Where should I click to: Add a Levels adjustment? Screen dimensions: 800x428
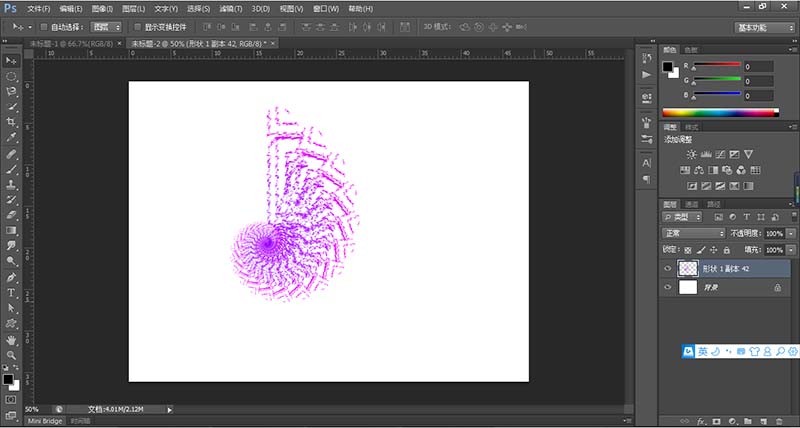click(706, 154)
